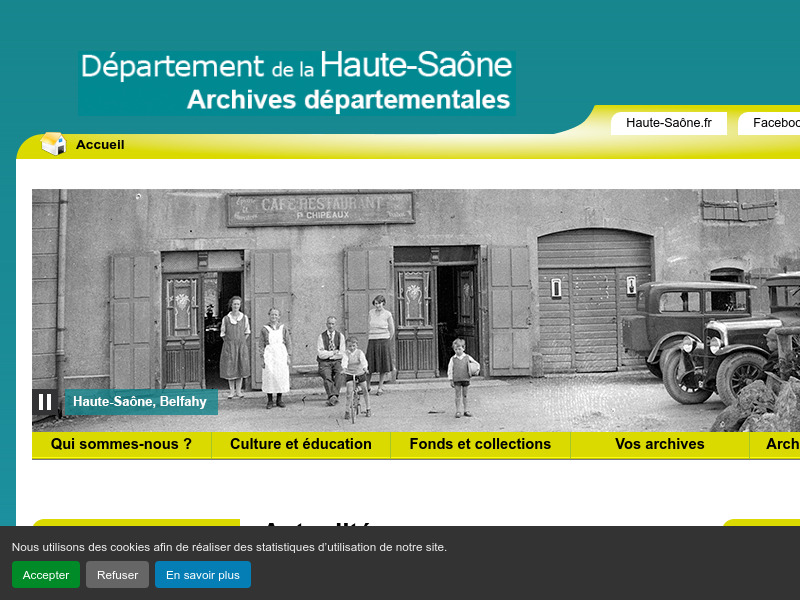This screenshot has width=800, height=600.
Task: Decline cookies using the Refuser button
Action: [117, 574]
